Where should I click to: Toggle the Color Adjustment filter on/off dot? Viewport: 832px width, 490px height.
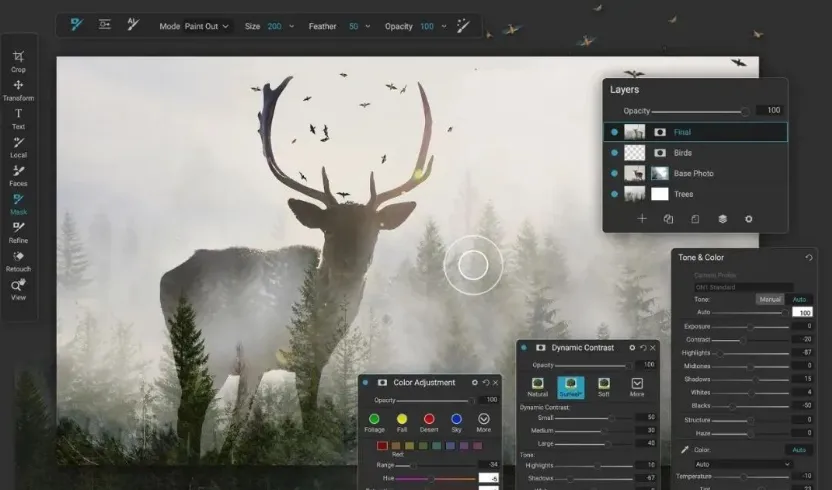365,382
